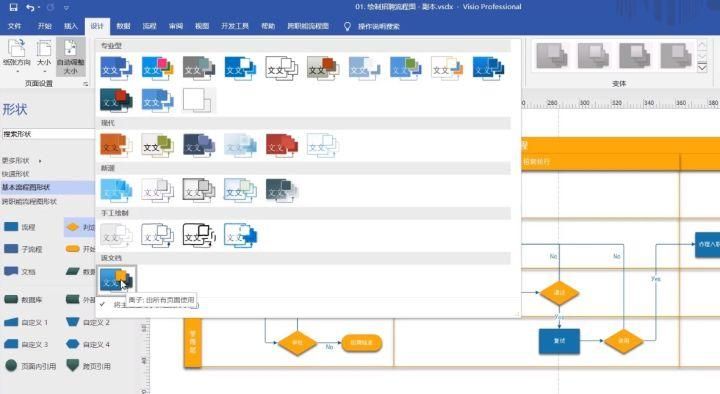Screen dimensions: 720x394
Task: Choose the dark teal with red theme thumbnail
Action: (x=116, y=100)
